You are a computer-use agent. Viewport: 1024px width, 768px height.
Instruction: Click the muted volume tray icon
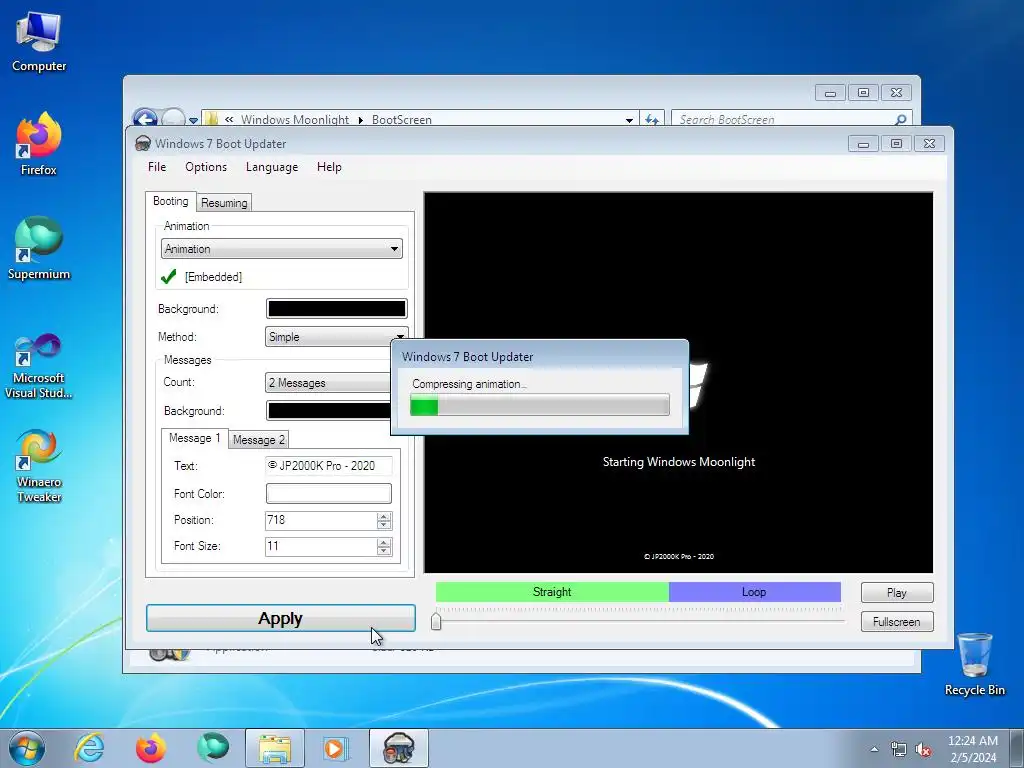[x=923, y=749]
